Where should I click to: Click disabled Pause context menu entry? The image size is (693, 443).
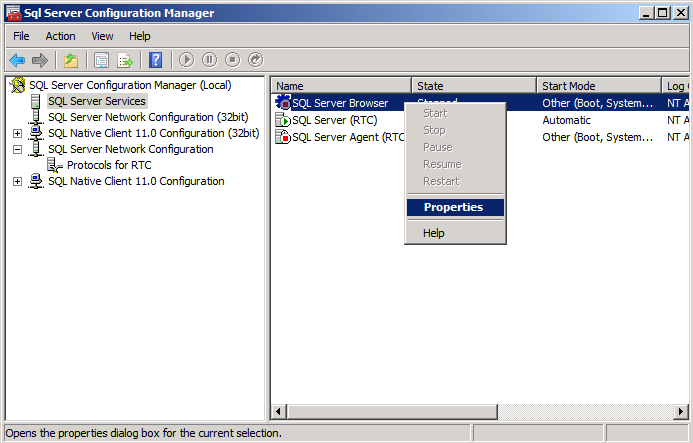tap(455, 147)
